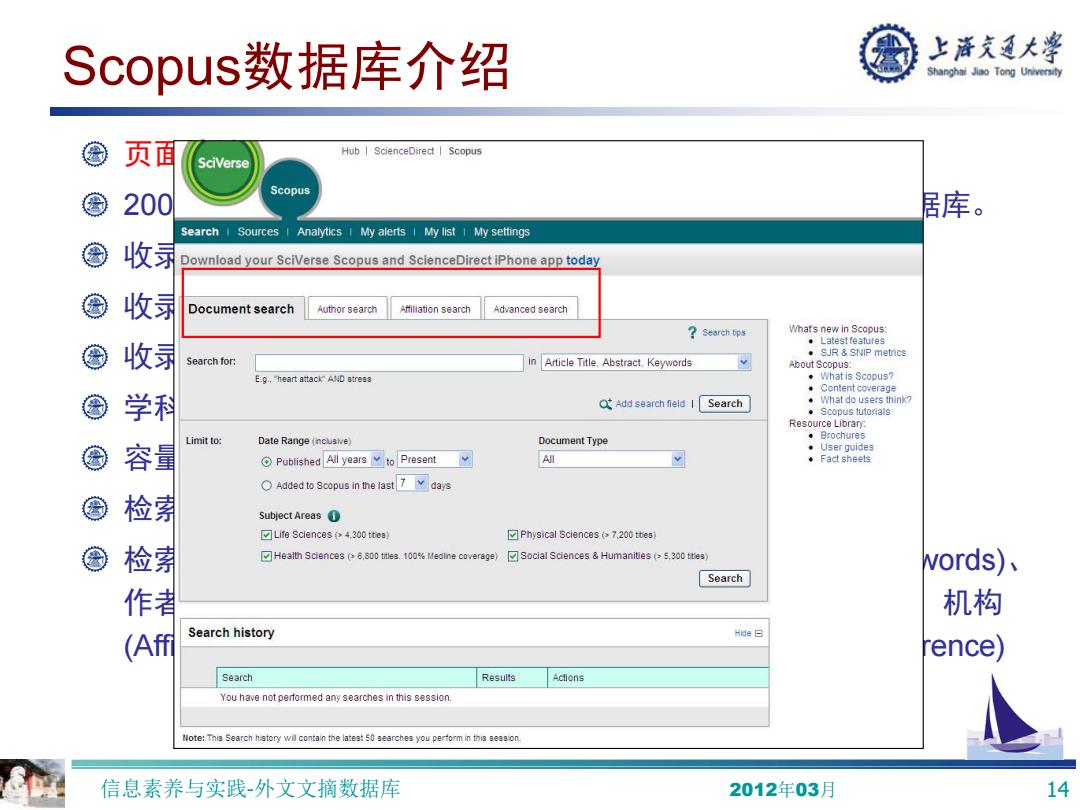
Task: Click the today link in iPhone app banner
Action: pos(583,260)
